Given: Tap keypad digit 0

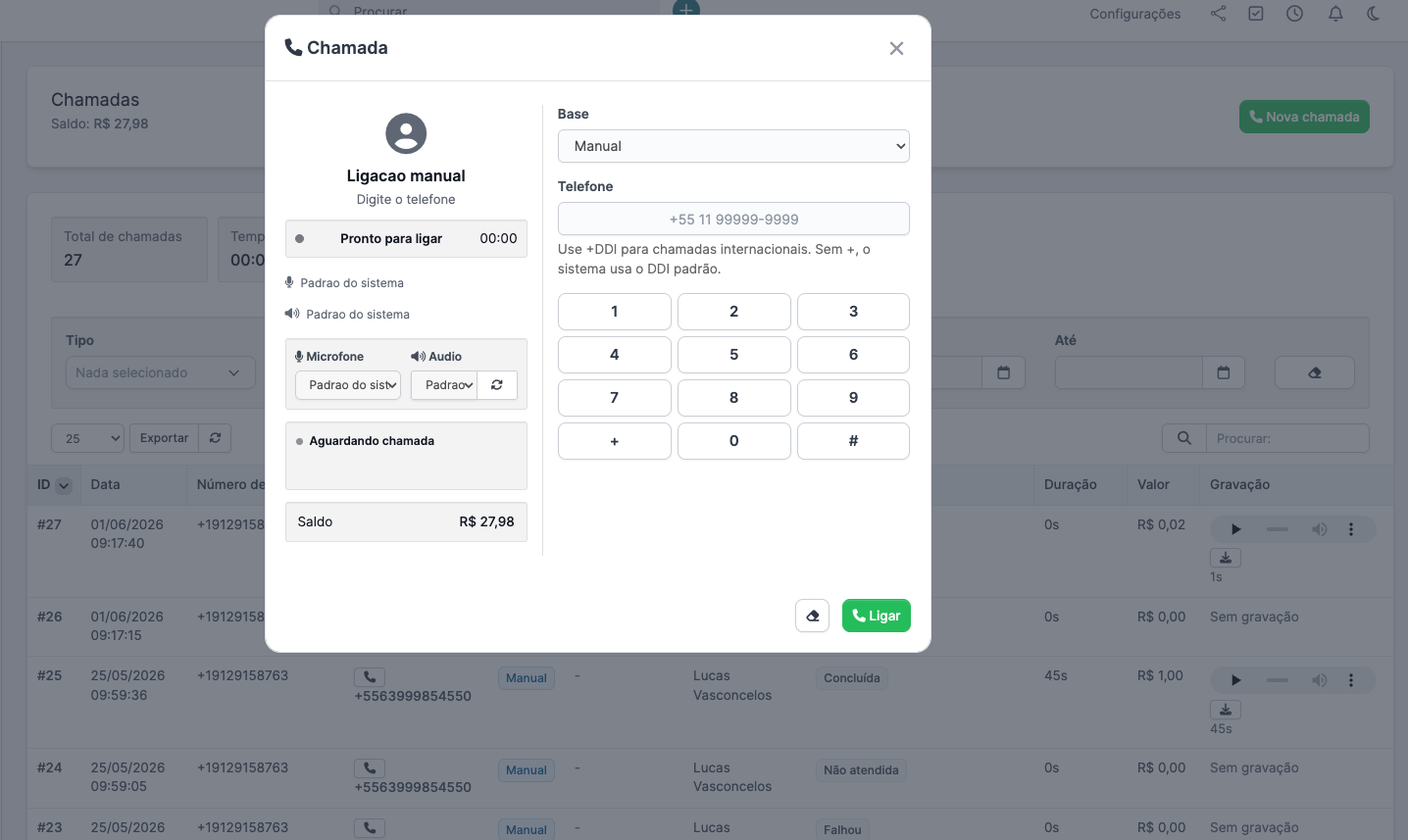Looking at the screenshot, I should pos(734,441).
